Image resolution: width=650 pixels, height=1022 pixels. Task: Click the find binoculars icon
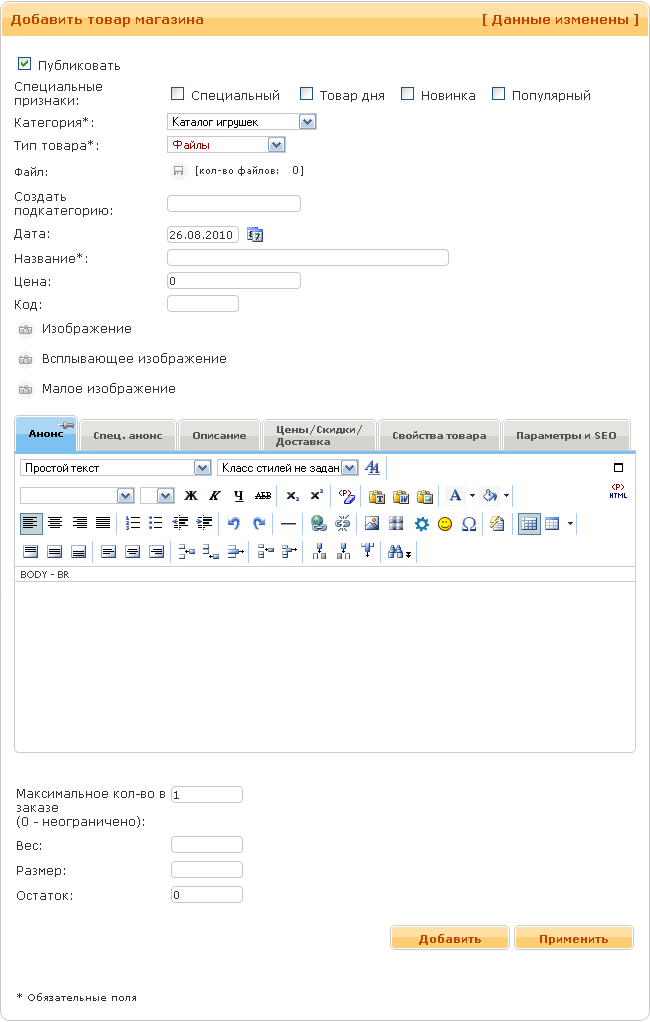point(397,551)
